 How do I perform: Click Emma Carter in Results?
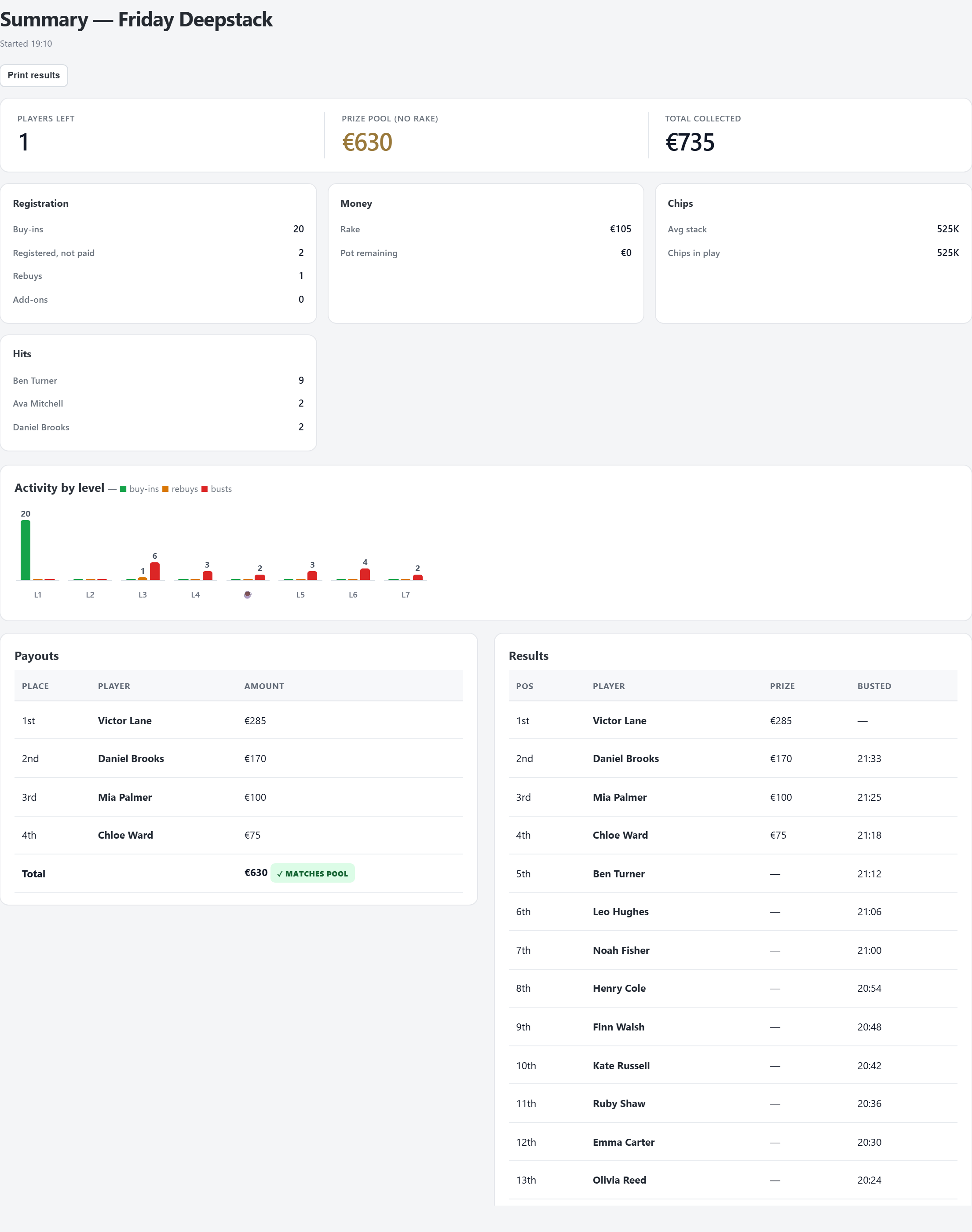pyautogui.click(x=623, y=1142)
